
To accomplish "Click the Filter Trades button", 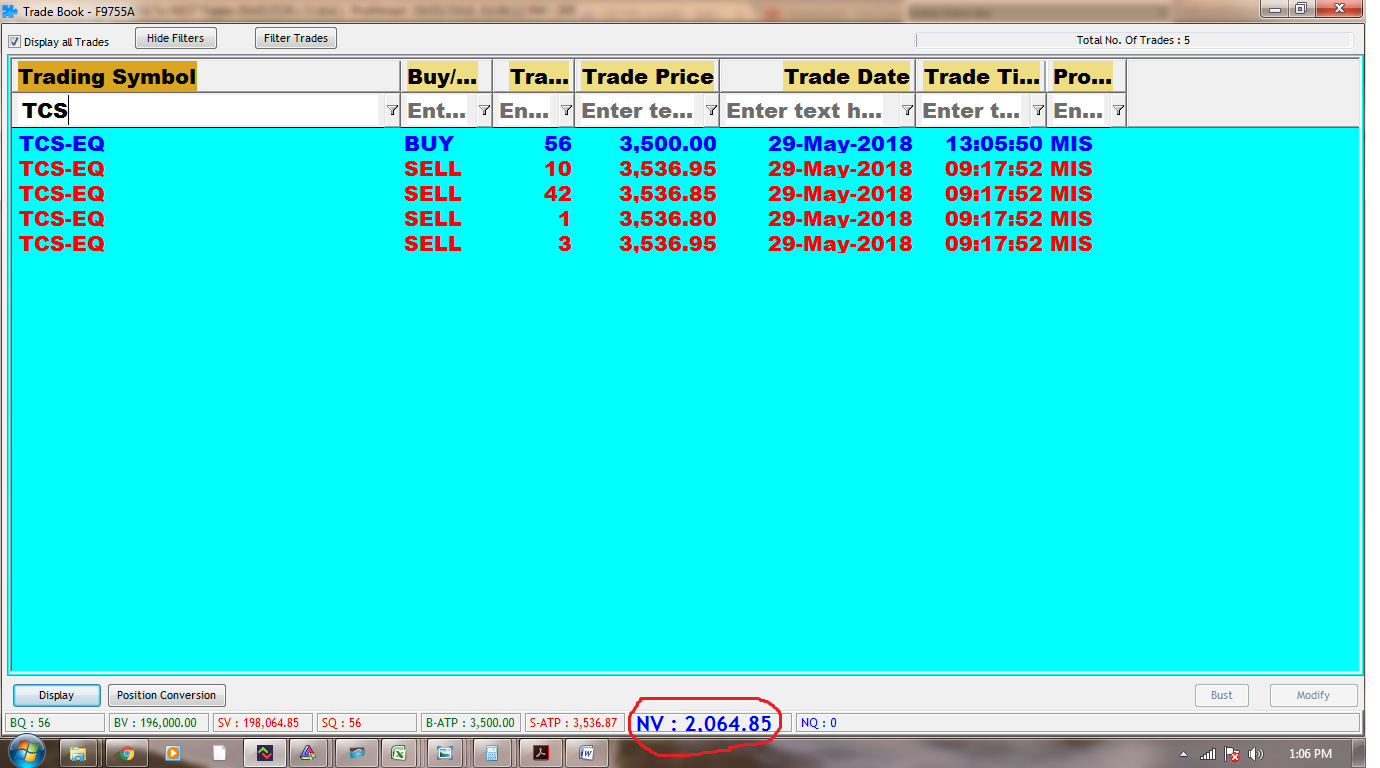I will 296,38.
